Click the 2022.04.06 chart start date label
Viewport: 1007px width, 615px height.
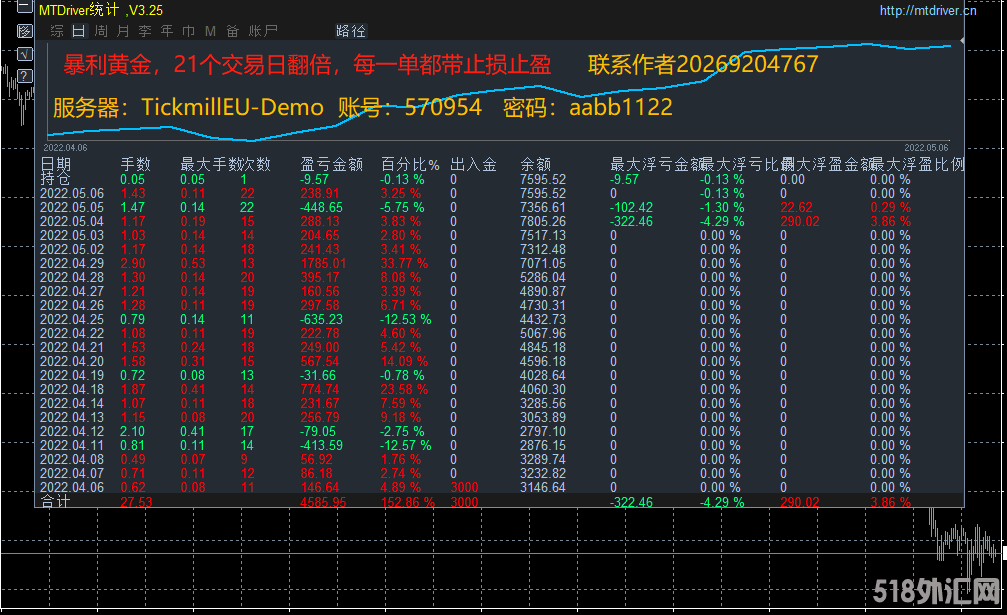click(x=66, y=148)
